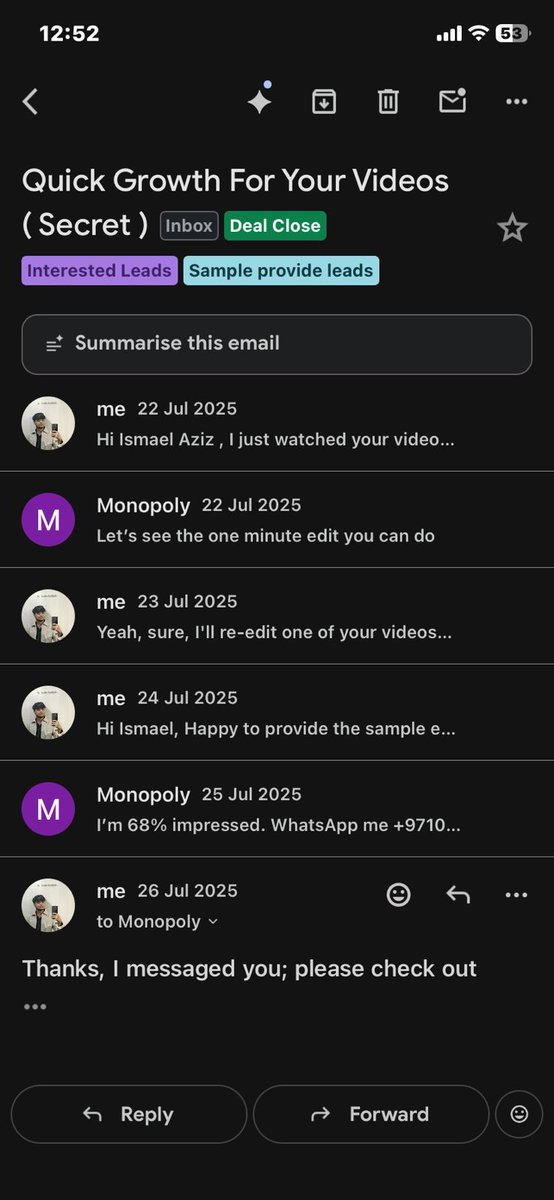
Task: Tap the emoji button beside Forward
Action: click(519, 1114)
